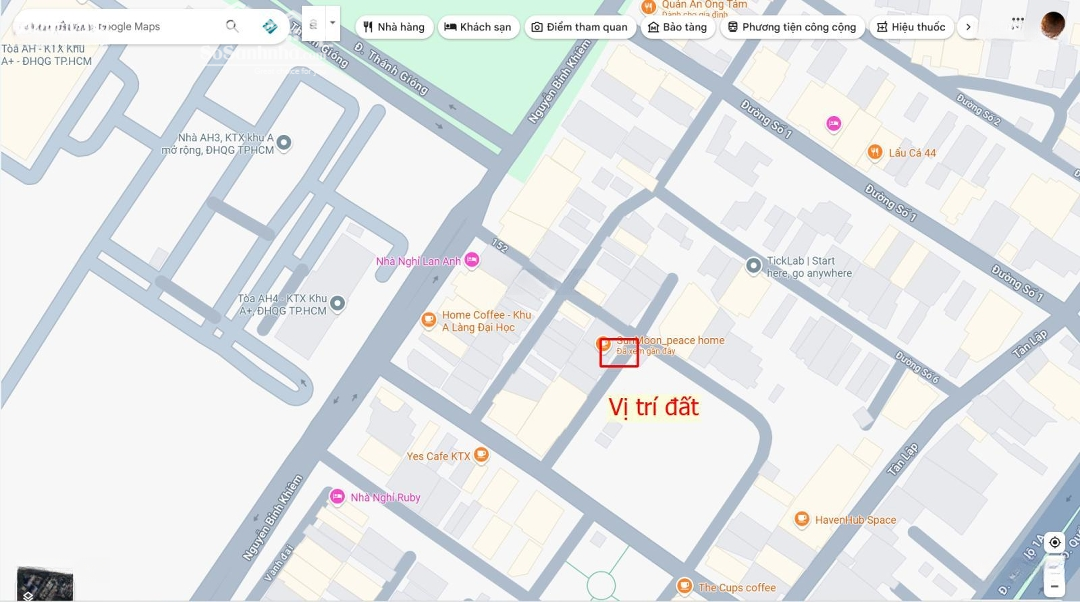Screen dimensions: 1080x602
Task: Select the Khách sạn chip
Action: pos(479,27)
